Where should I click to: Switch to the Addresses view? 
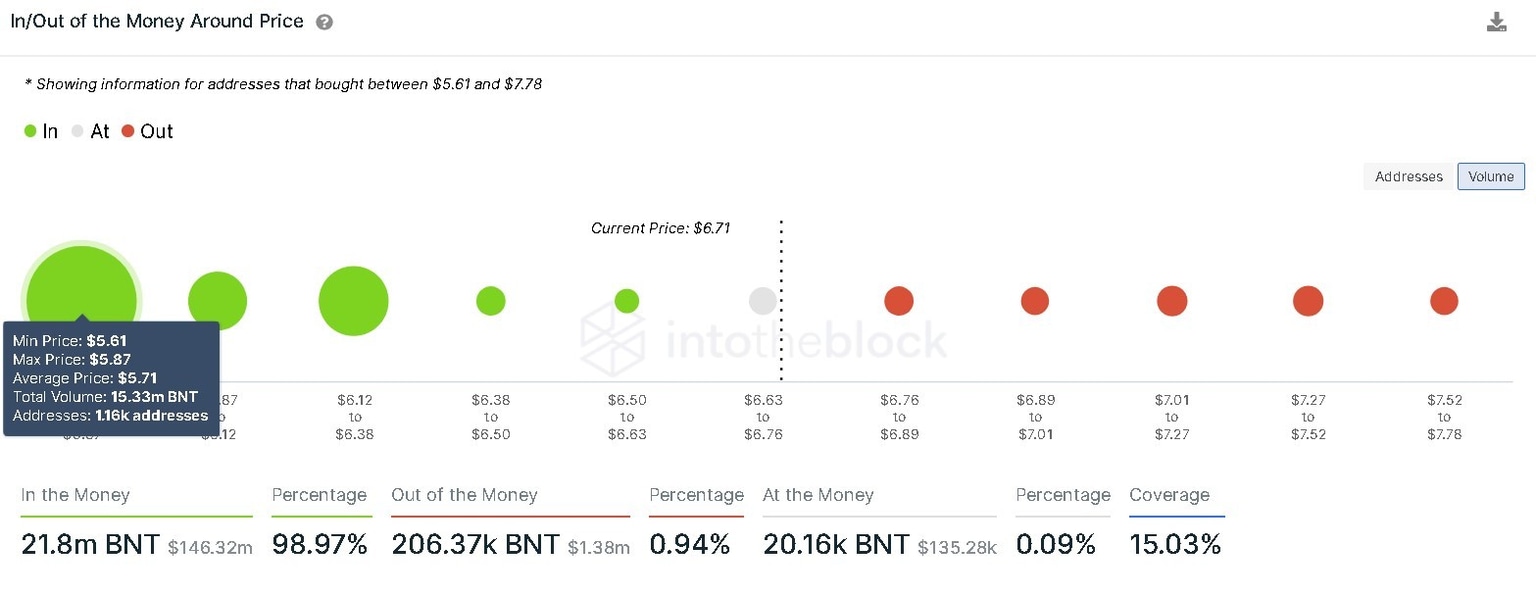tap(1408, 176)
